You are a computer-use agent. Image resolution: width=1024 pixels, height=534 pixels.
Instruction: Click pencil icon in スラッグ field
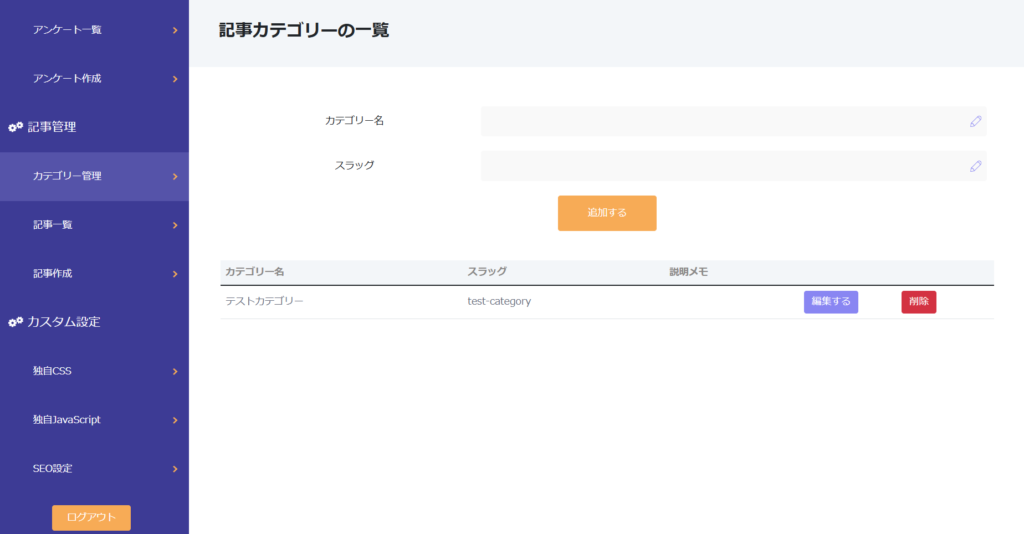[x=976, y=166]
